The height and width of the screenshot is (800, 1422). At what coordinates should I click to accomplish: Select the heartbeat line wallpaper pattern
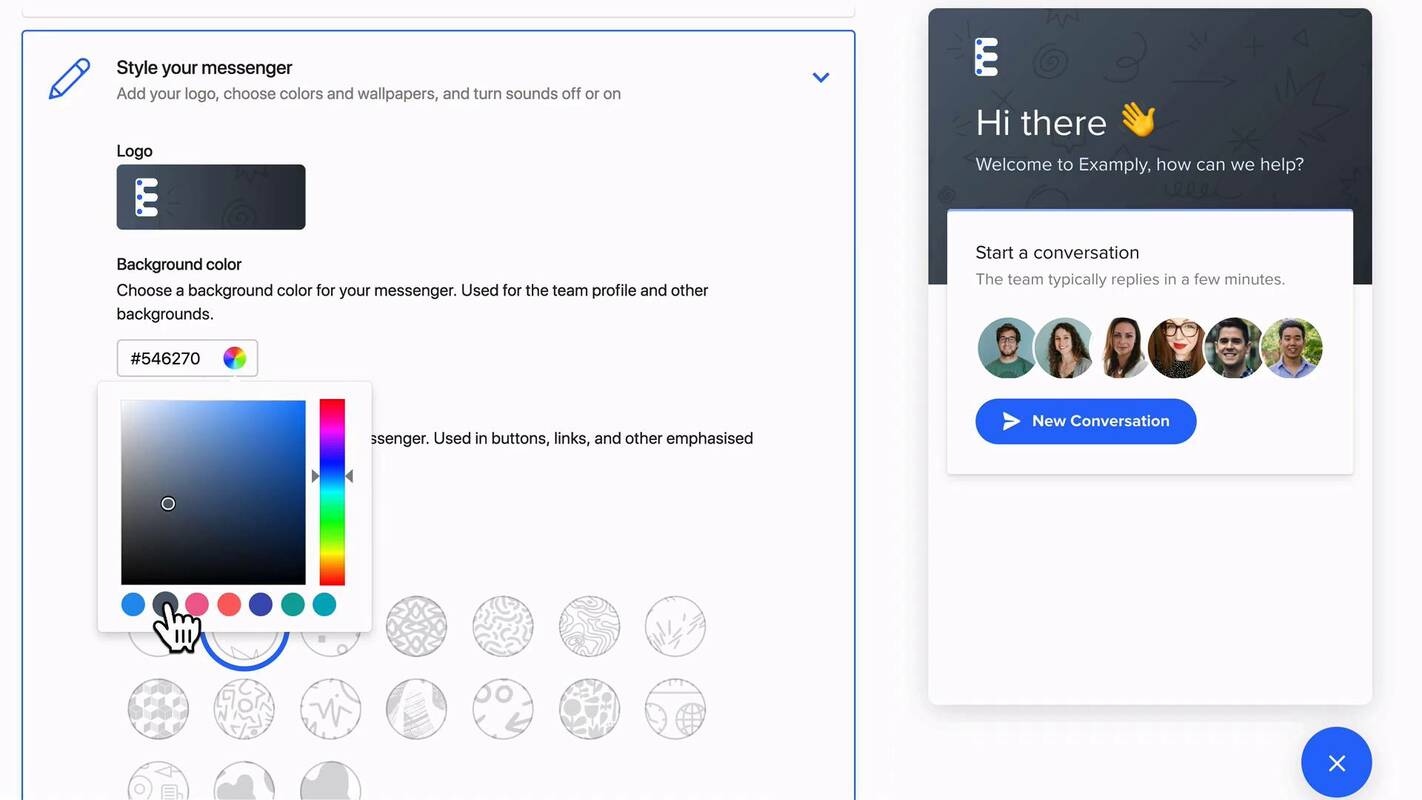[330, 710]
